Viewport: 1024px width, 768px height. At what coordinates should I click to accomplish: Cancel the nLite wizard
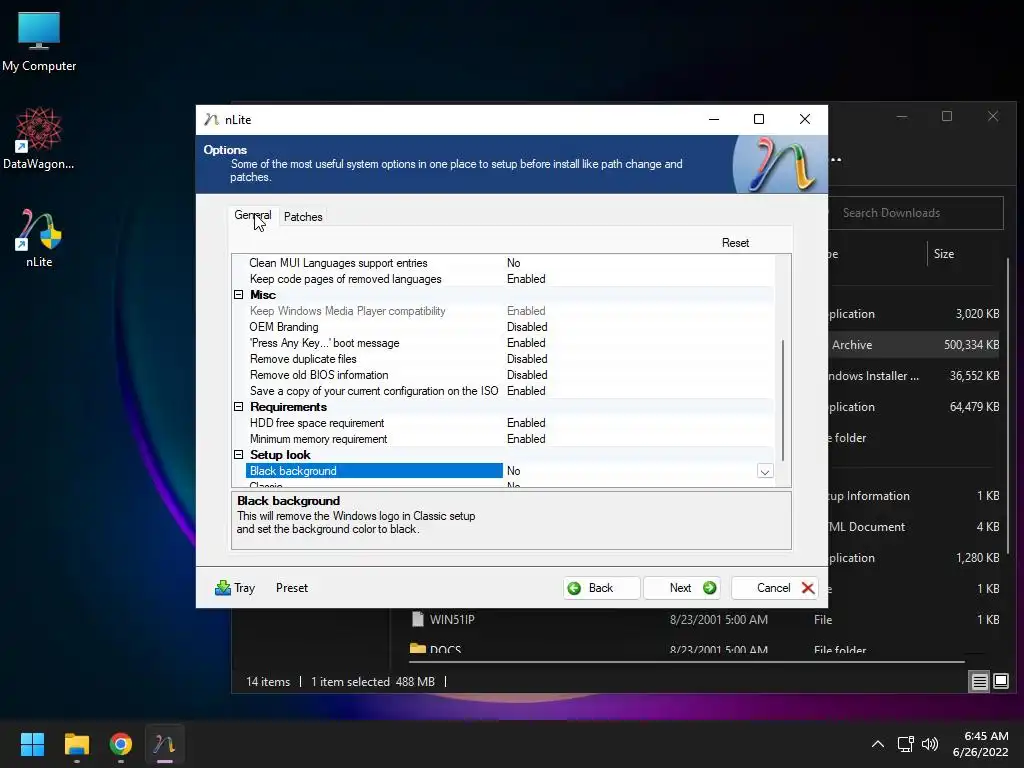click(775, 588)
